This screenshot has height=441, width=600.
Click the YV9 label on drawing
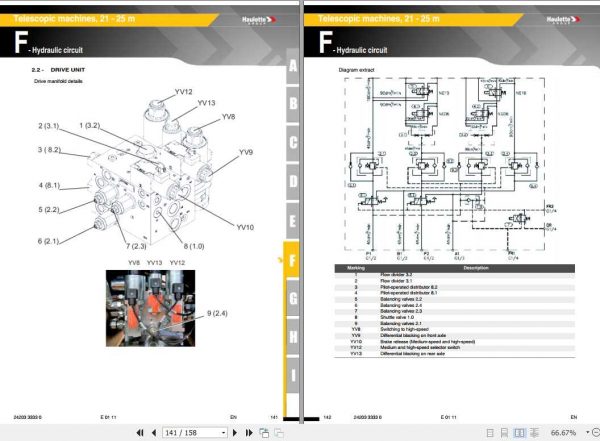(x=246, y=152)
